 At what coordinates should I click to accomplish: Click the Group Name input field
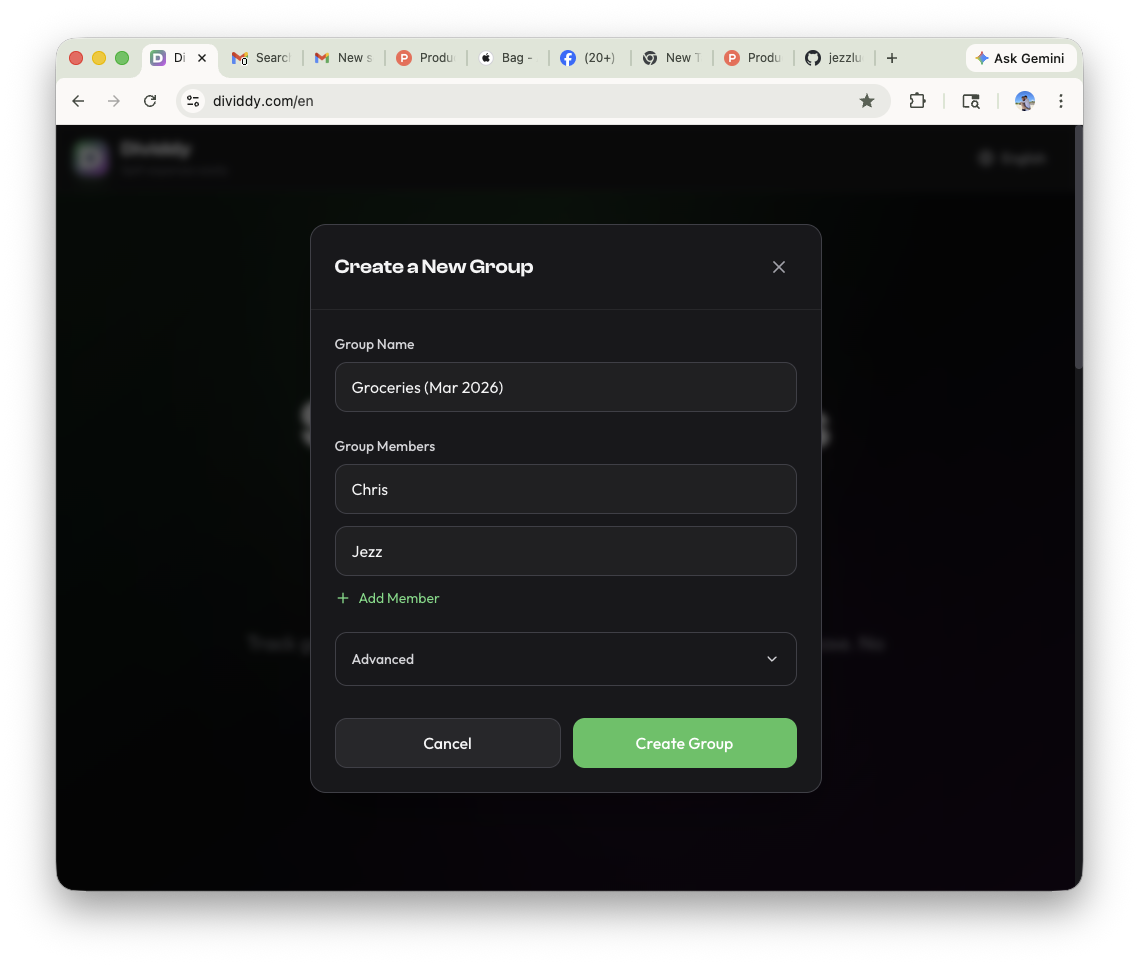pos(566,387)
